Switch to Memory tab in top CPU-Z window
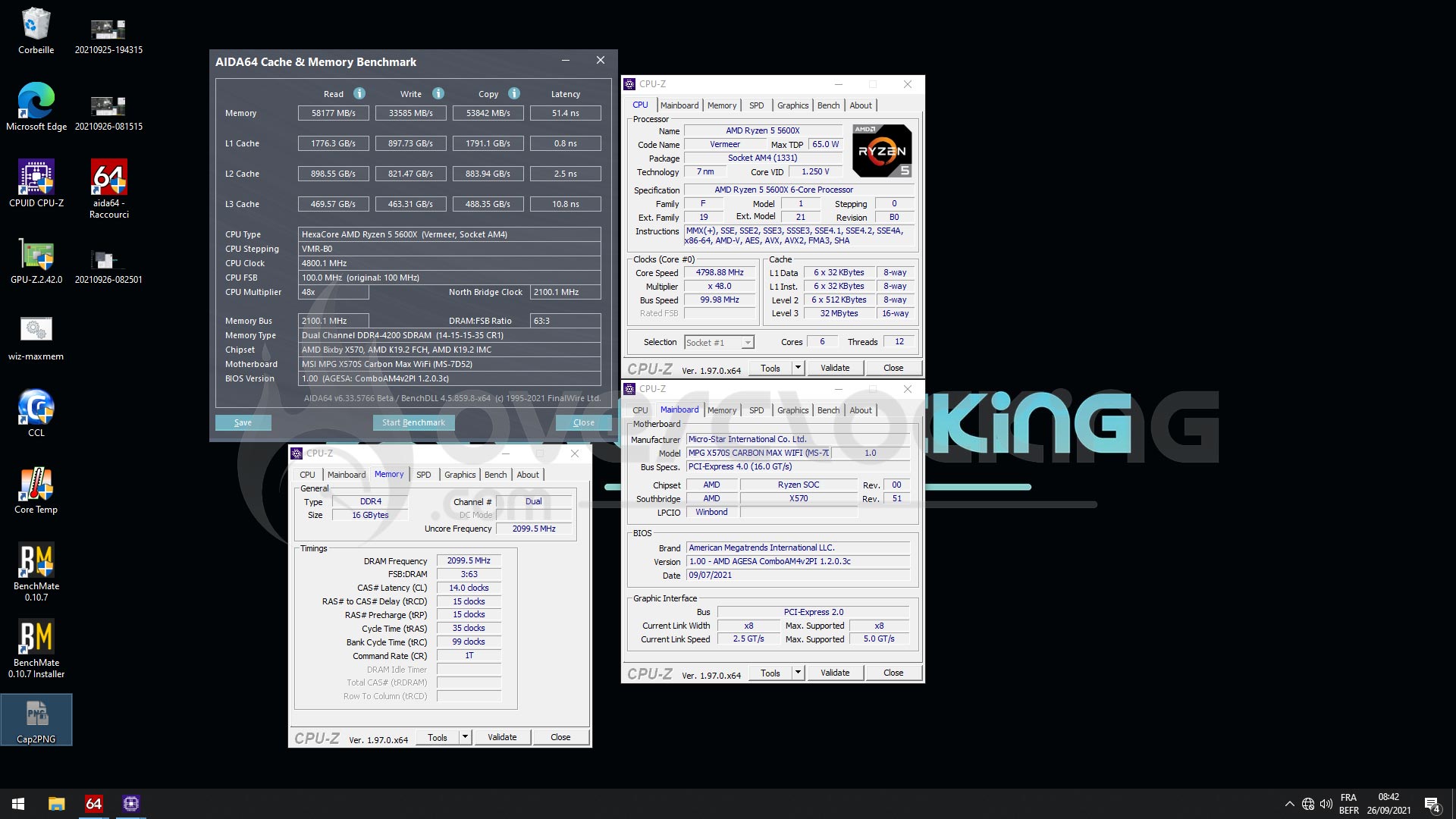This screenshot has width=1456, height=819. coord(722,105)
